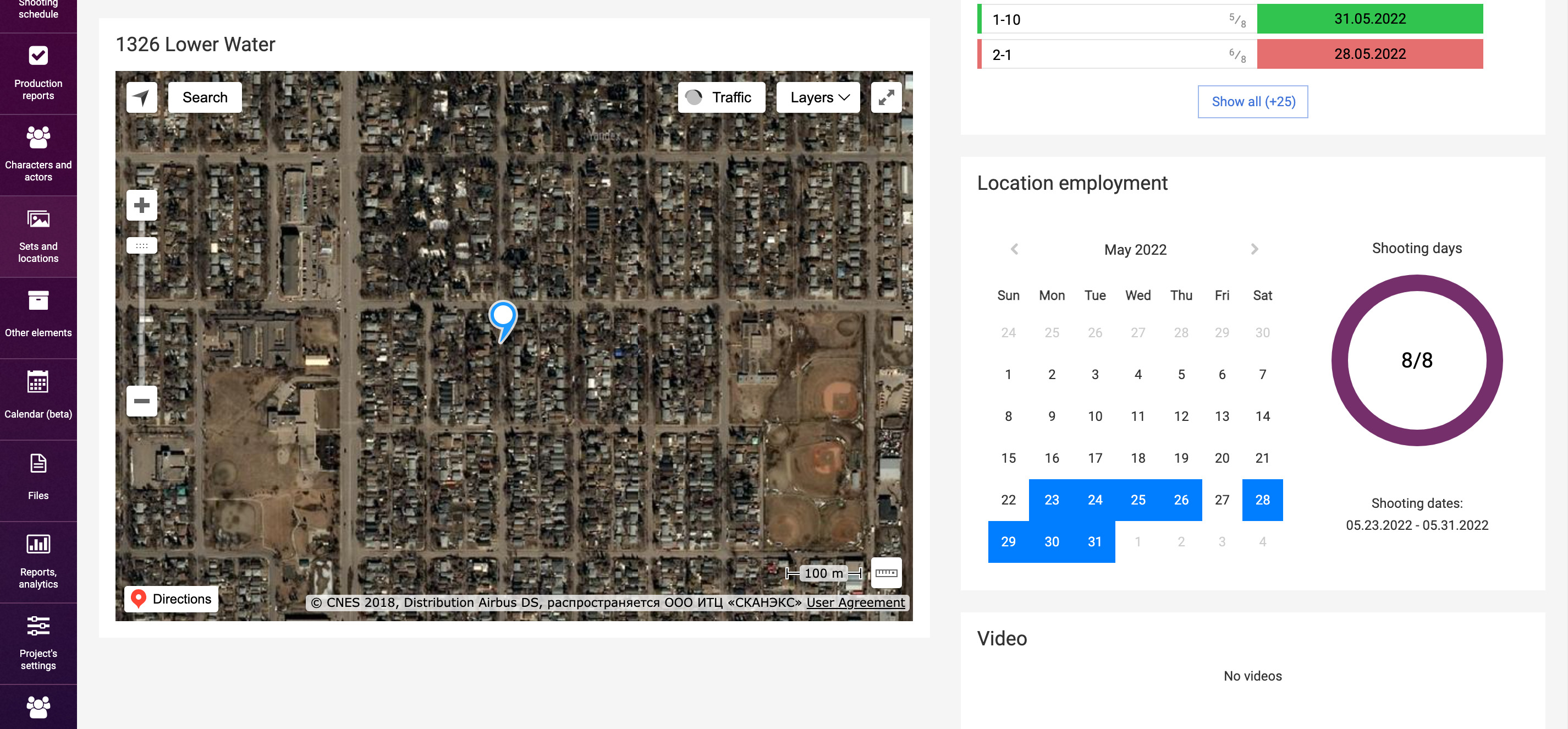1568x729 pixels.
Task: Zoom out on the map
Action: click(x=142, y=401)
